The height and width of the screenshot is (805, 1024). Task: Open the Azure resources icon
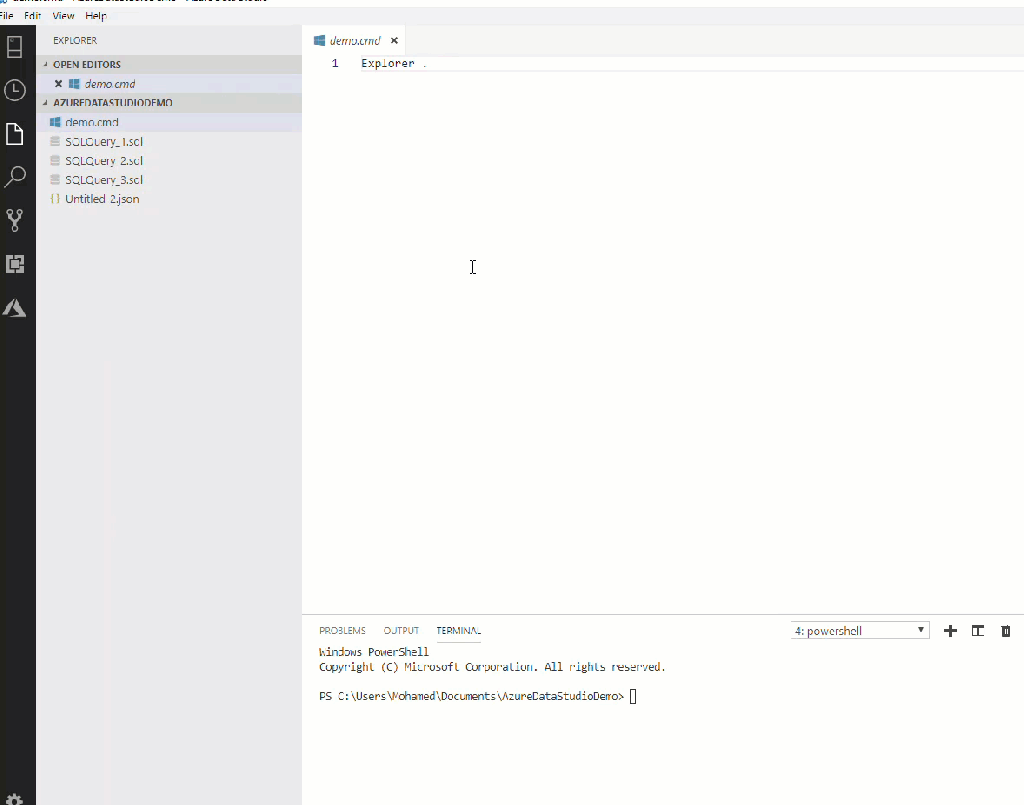(x=15, y=308)
